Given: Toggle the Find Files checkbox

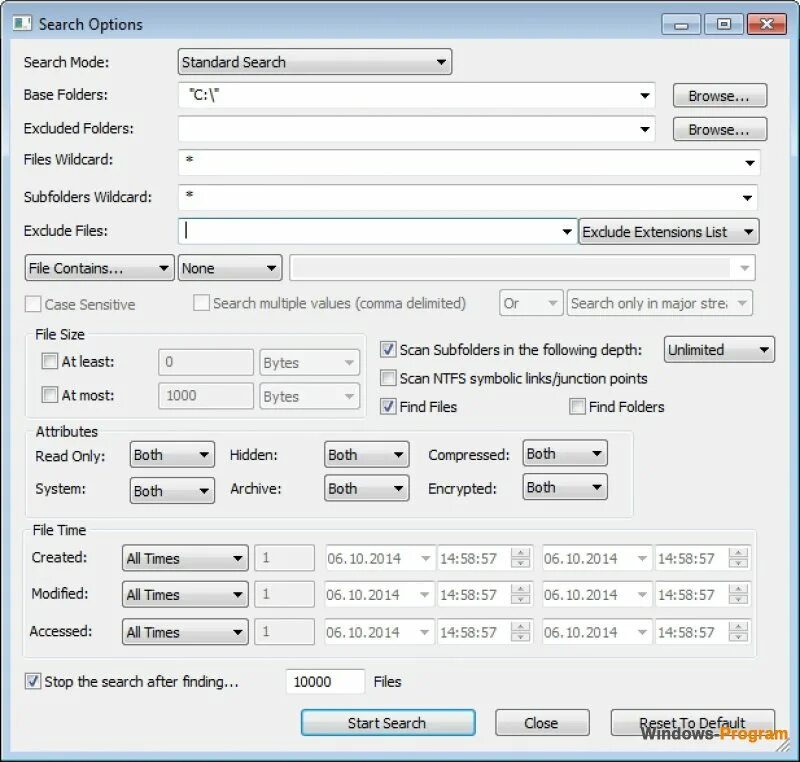Looking at the screenshot, I should click(388, 407).
